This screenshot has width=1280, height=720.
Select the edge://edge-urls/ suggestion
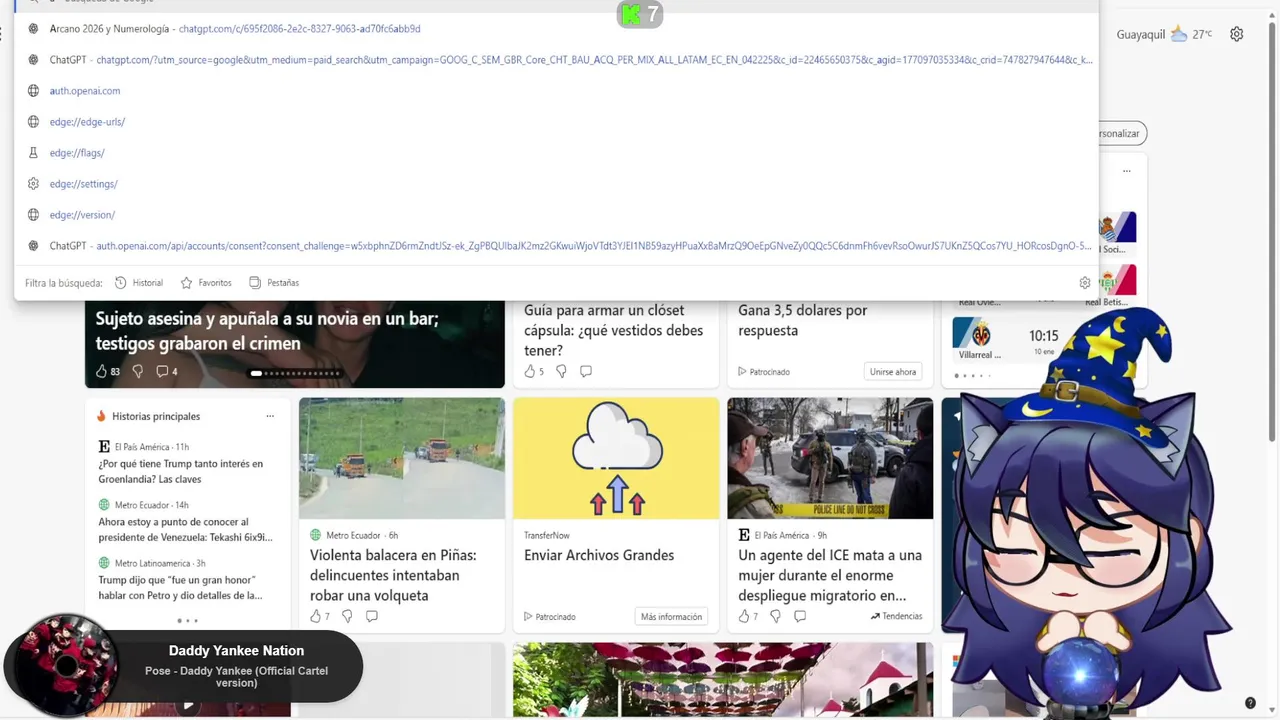556,122
